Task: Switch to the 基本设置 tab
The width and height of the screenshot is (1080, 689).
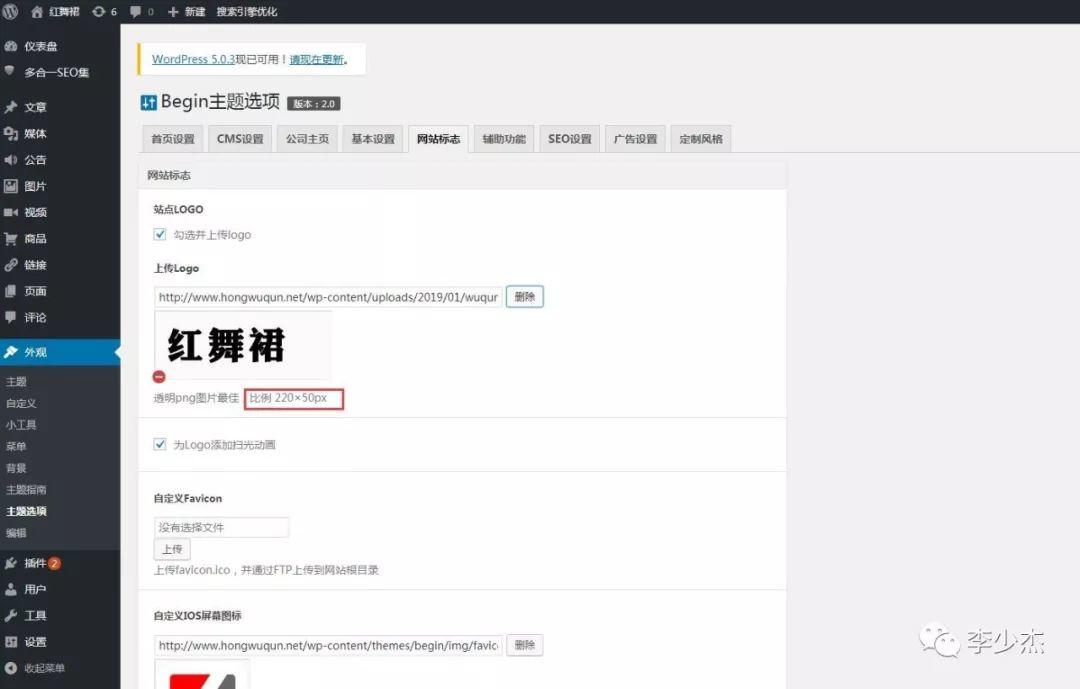Action: point(373,138)
